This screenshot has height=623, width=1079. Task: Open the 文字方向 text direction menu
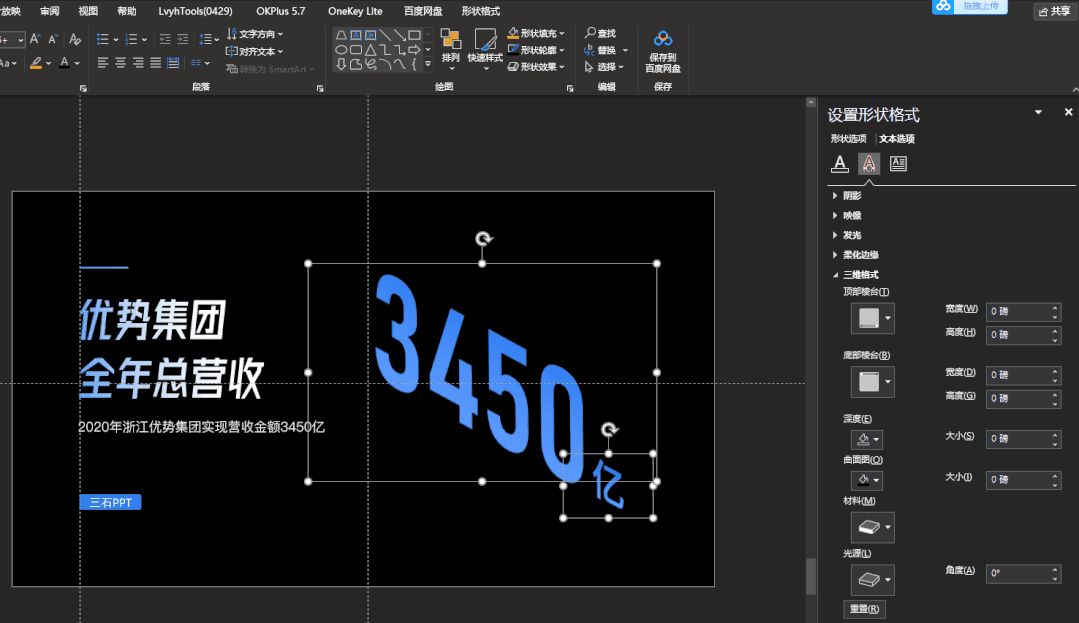pyautogui.click(x=255, y=34)
